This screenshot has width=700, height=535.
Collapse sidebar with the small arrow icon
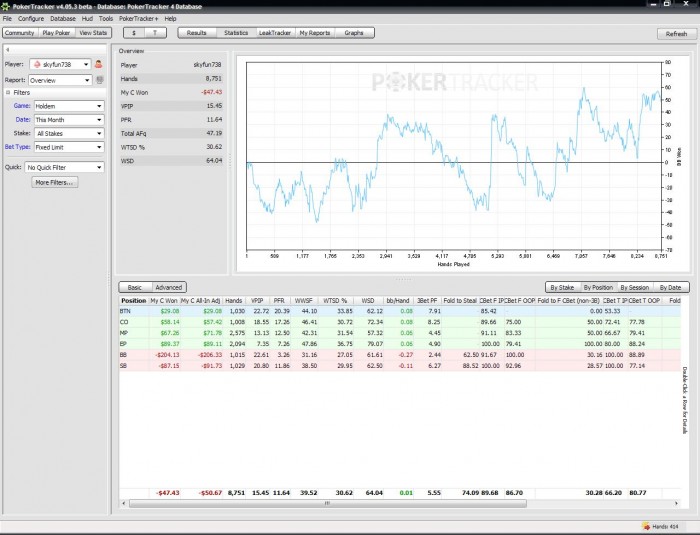coord(8,50)
